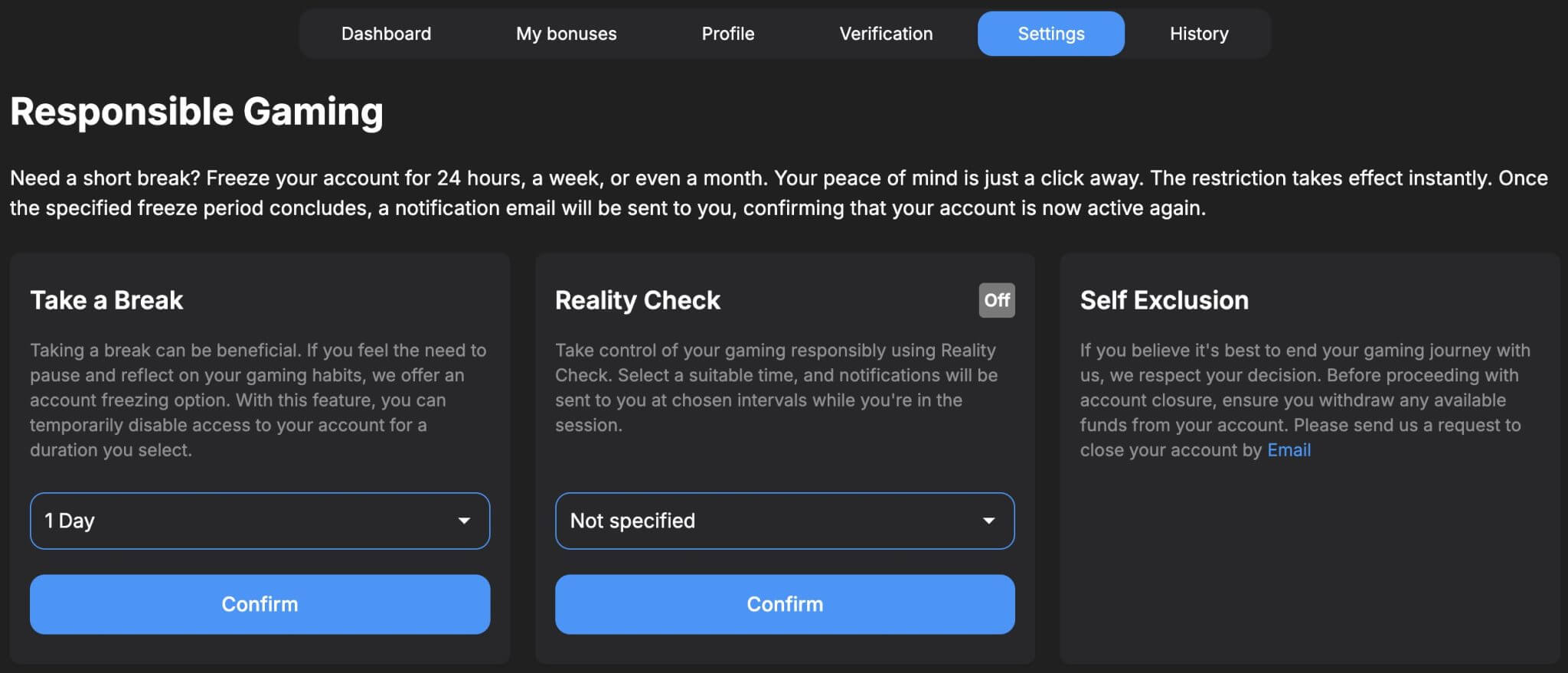The height and width of the screenshot is (673, 1568).
Task: Switch to the Dashboard tab
Action: 386,34
